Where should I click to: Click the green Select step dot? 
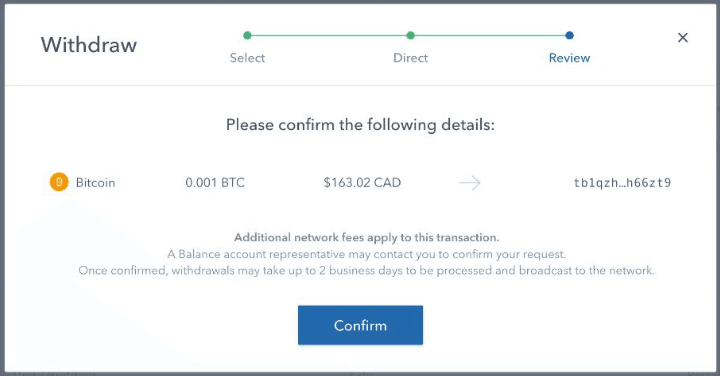(x=247, y=35)
